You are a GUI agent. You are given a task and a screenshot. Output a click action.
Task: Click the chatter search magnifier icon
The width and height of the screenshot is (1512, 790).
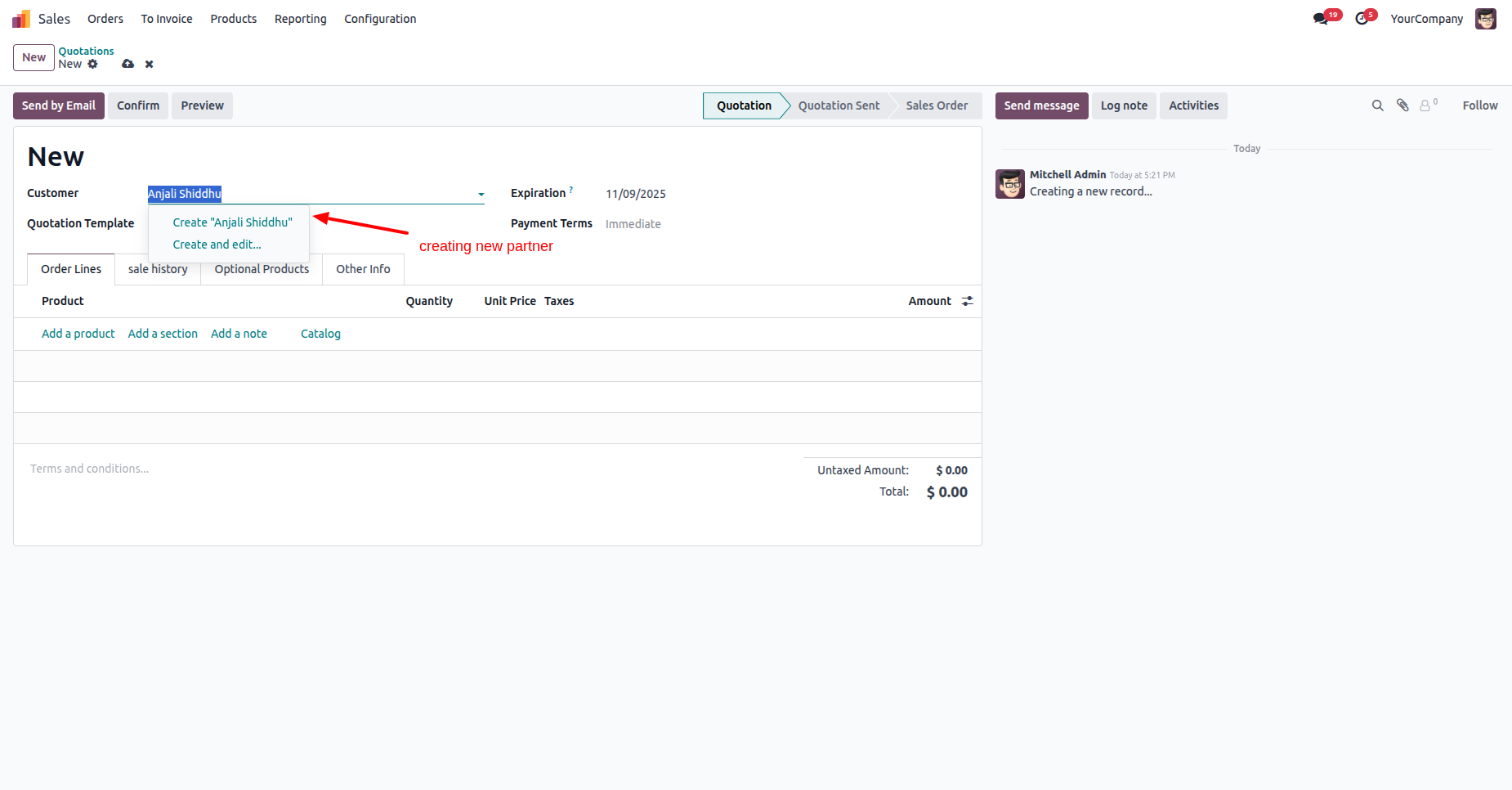tap(1377, 105)
